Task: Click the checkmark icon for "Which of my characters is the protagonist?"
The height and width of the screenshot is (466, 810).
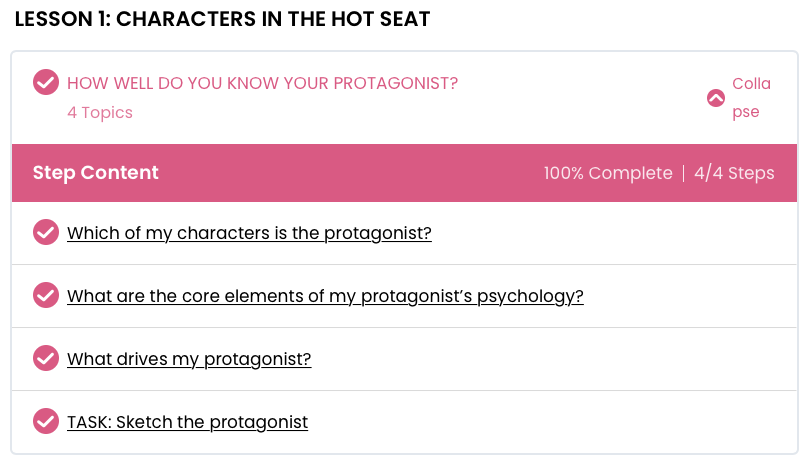Action: click(x=45, y=232)
